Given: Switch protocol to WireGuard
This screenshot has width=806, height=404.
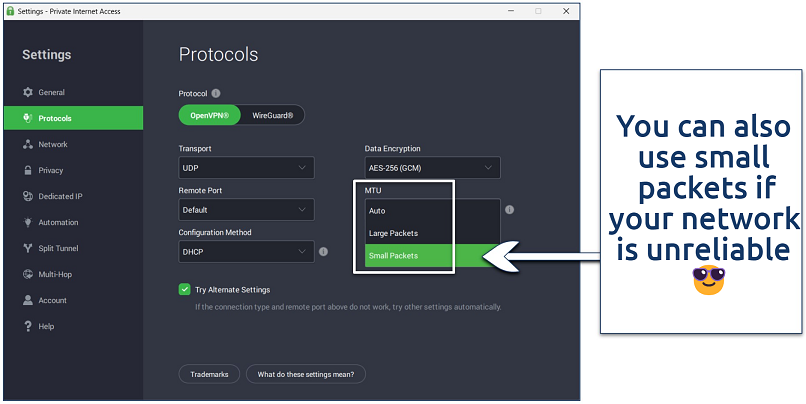Looking at the screenshot, I should tap(272, 116).
